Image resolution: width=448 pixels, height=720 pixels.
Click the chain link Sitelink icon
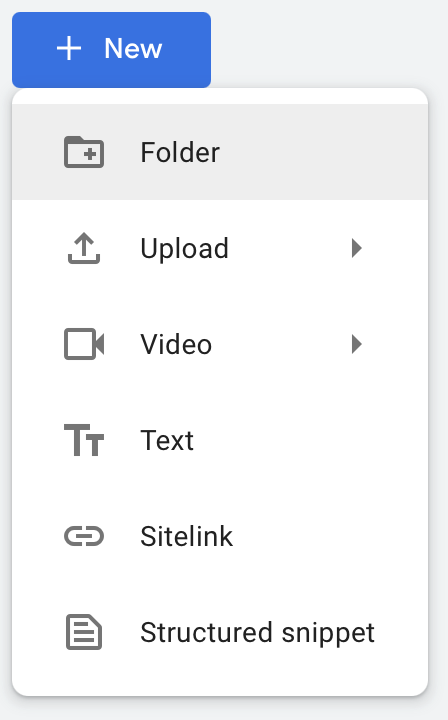(x=84, y=536)
